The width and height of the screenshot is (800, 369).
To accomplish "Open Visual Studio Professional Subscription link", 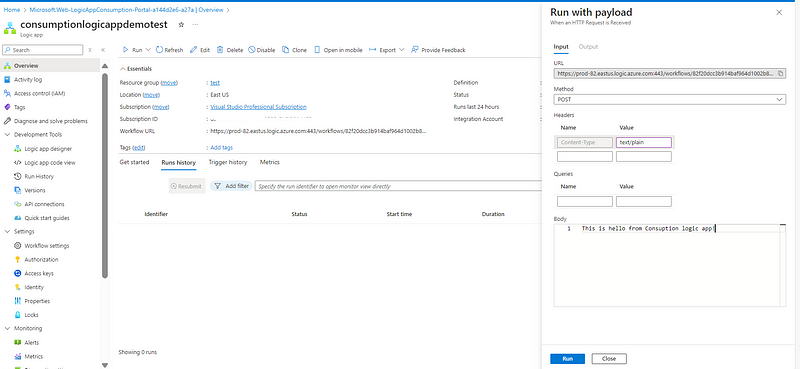I will [x=258, y=107].
